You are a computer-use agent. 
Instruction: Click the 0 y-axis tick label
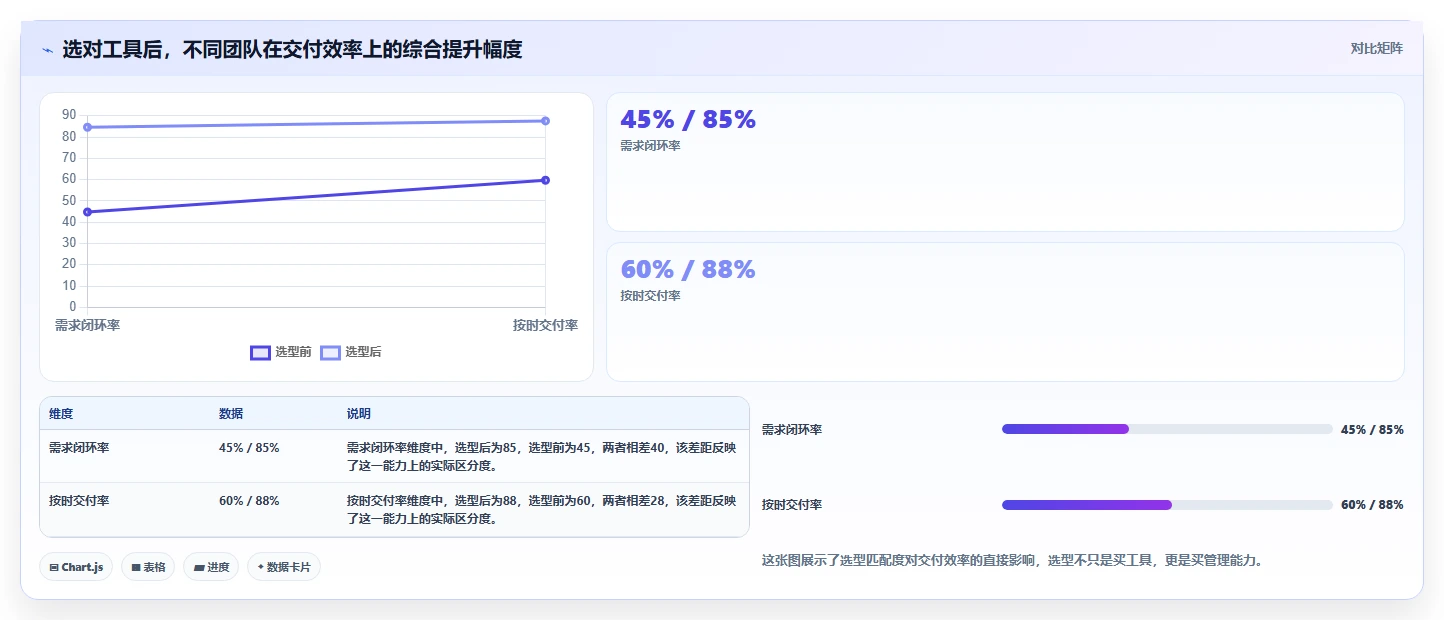click(x=73, y=306)
